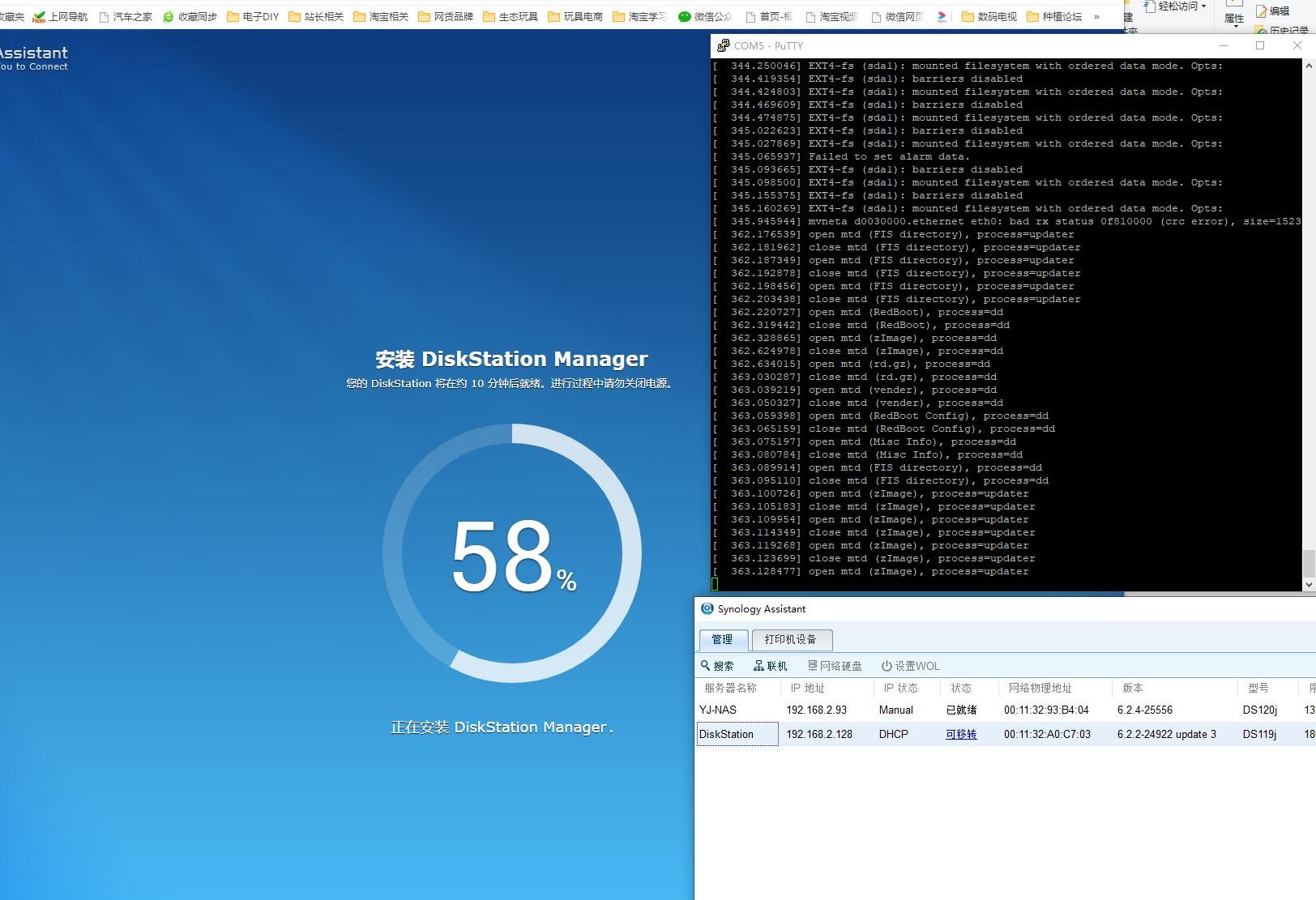
Task: Click the Synology Assistant title bar icon
Action: (x=707, y=608)
